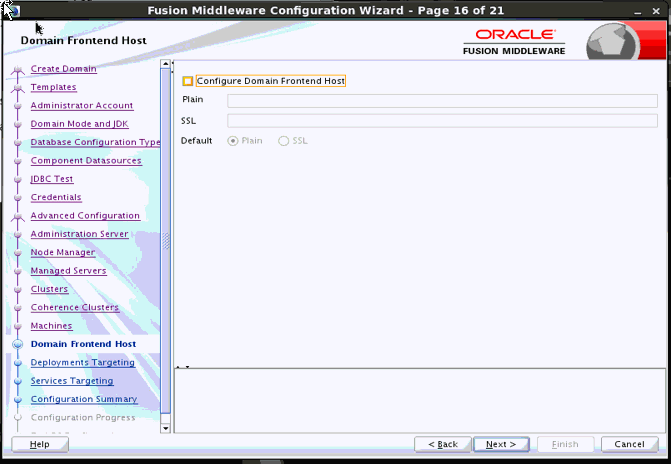Minimize the Configuration Wizard window
671x464 pixels.
pos(638,12)
